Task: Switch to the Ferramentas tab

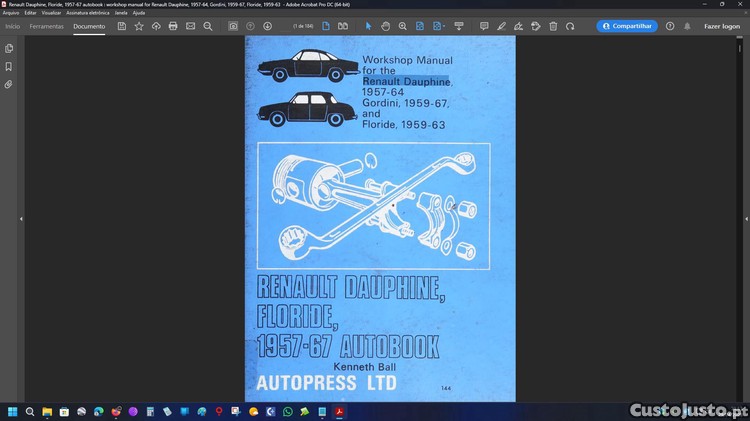Action: [x=47, y=26]
